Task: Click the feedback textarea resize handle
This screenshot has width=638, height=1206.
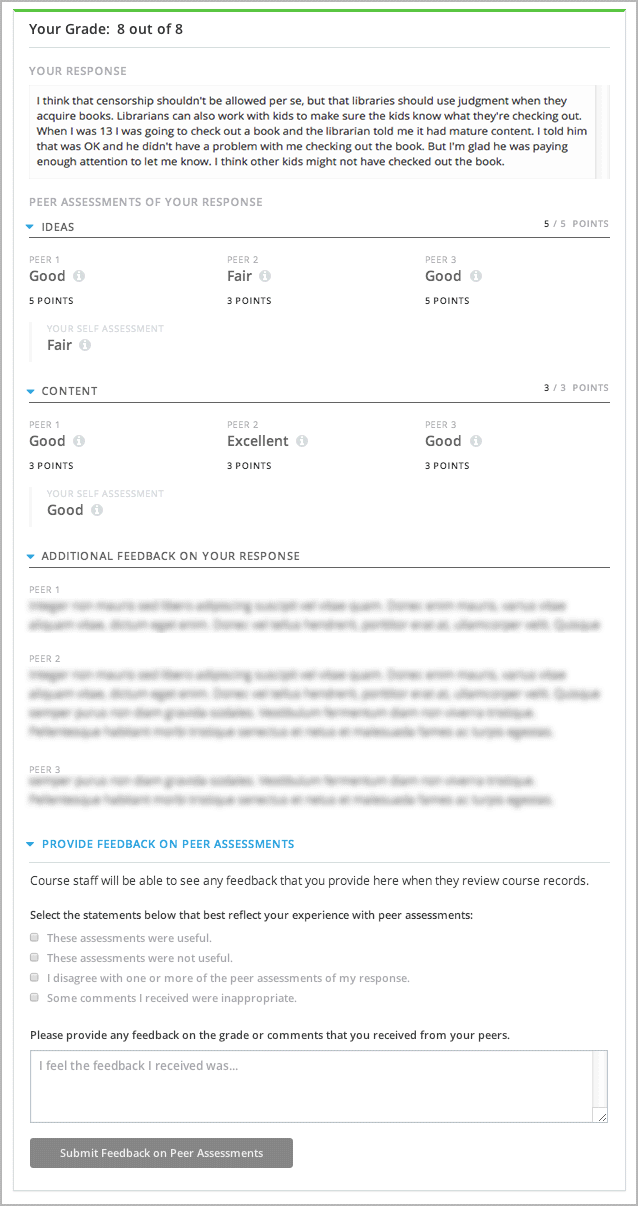Action: point(602,1117)
